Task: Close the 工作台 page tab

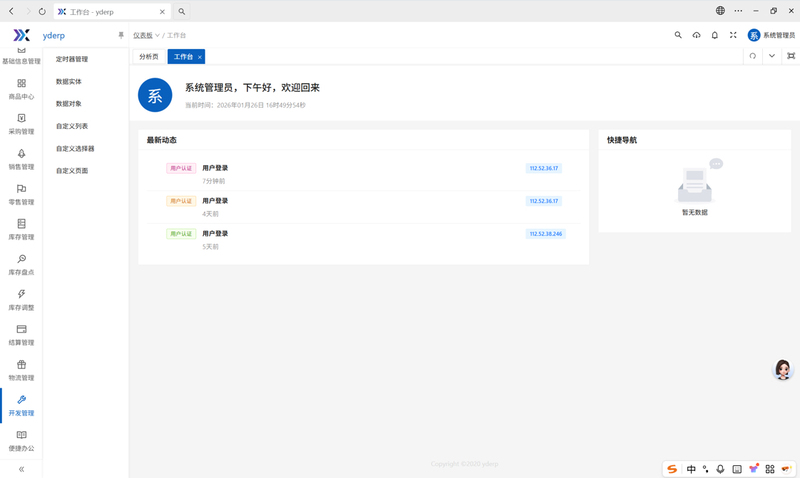Action: (x=200, y=57)
